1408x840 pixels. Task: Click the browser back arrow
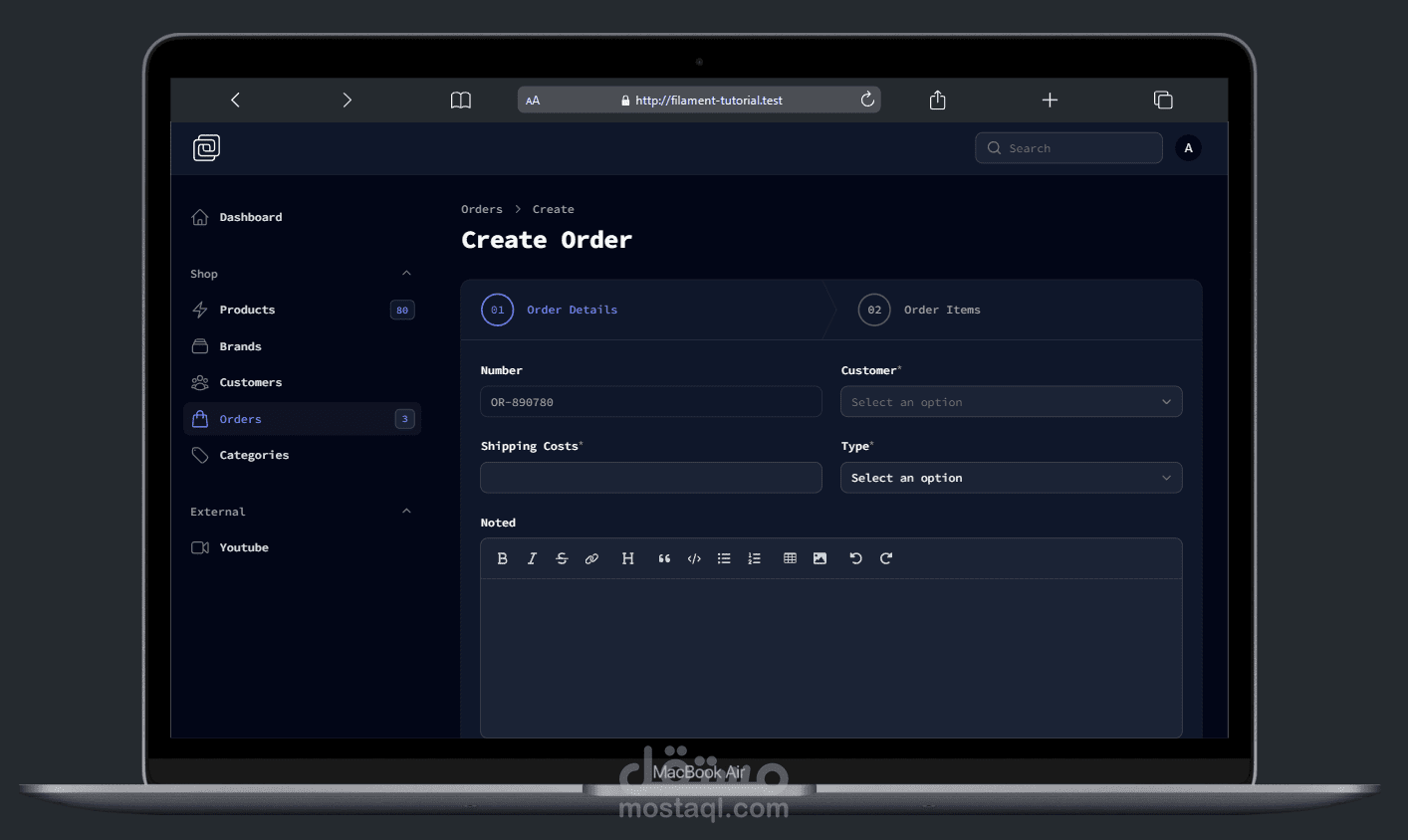[235, 100]
